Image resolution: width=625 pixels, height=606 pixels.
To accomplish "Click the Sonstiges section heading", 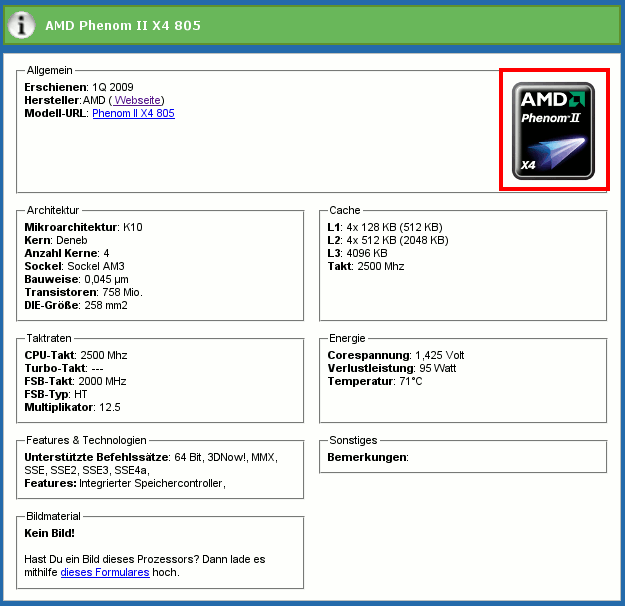I will point(353,440).
